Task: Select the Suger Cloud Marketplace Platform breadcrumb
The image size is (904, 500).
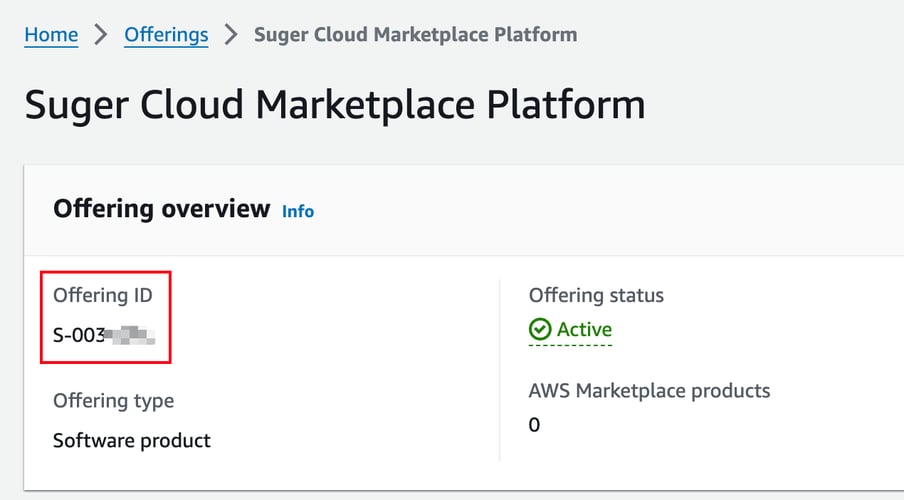Action: click(415, 35)
